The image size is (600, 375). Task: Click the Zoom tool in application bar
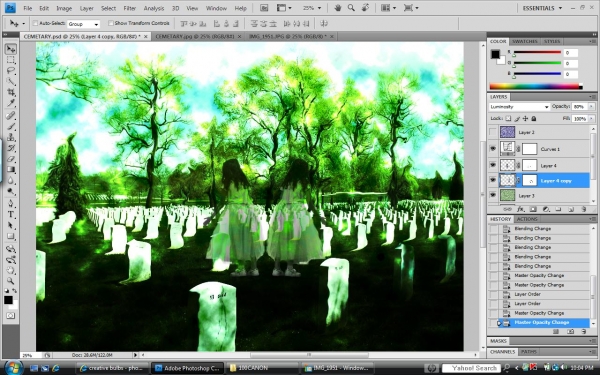(351, 8)
